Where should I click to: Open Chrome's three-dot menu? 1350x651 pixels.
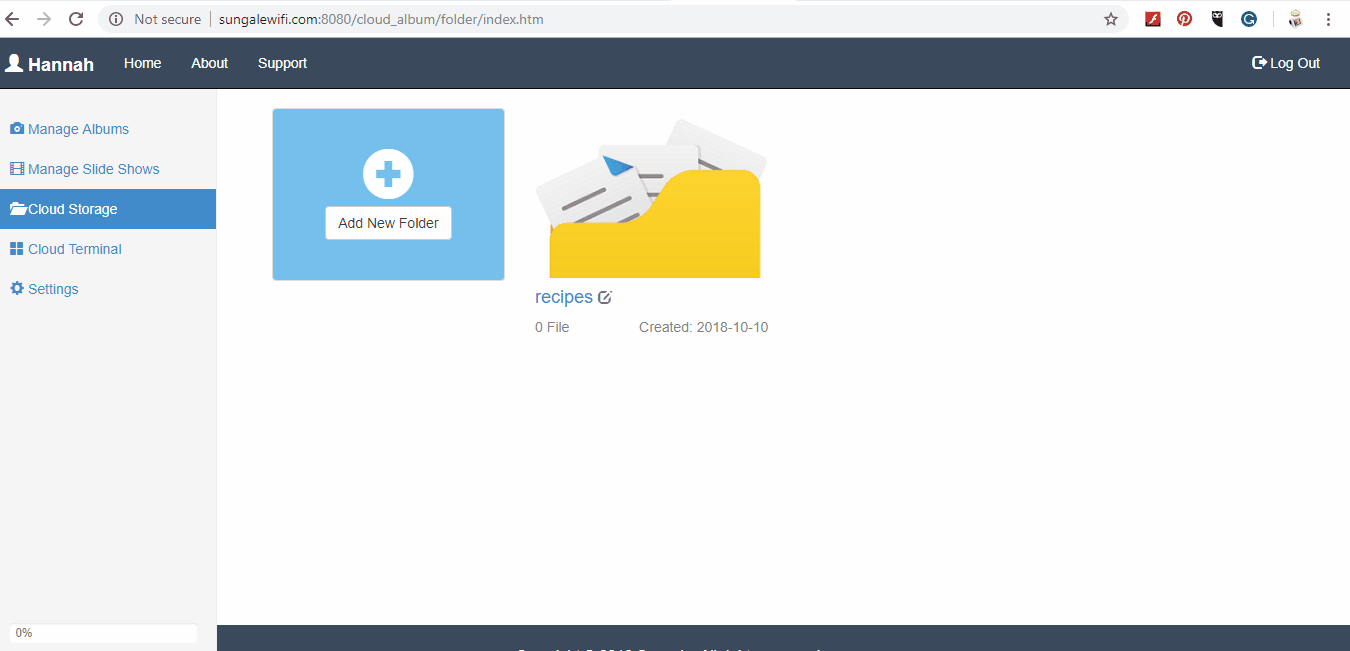coord(1328,18)
